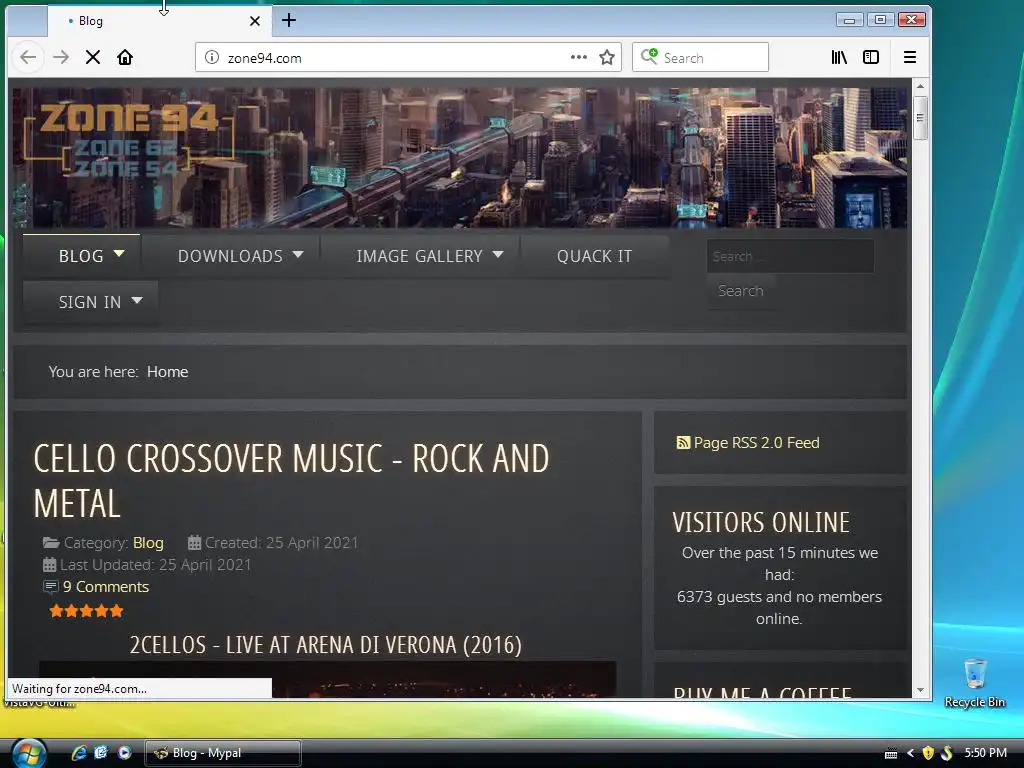Follow the Home breadcrumb link
The image size is (1024, 768).
[x=167, y=372]
